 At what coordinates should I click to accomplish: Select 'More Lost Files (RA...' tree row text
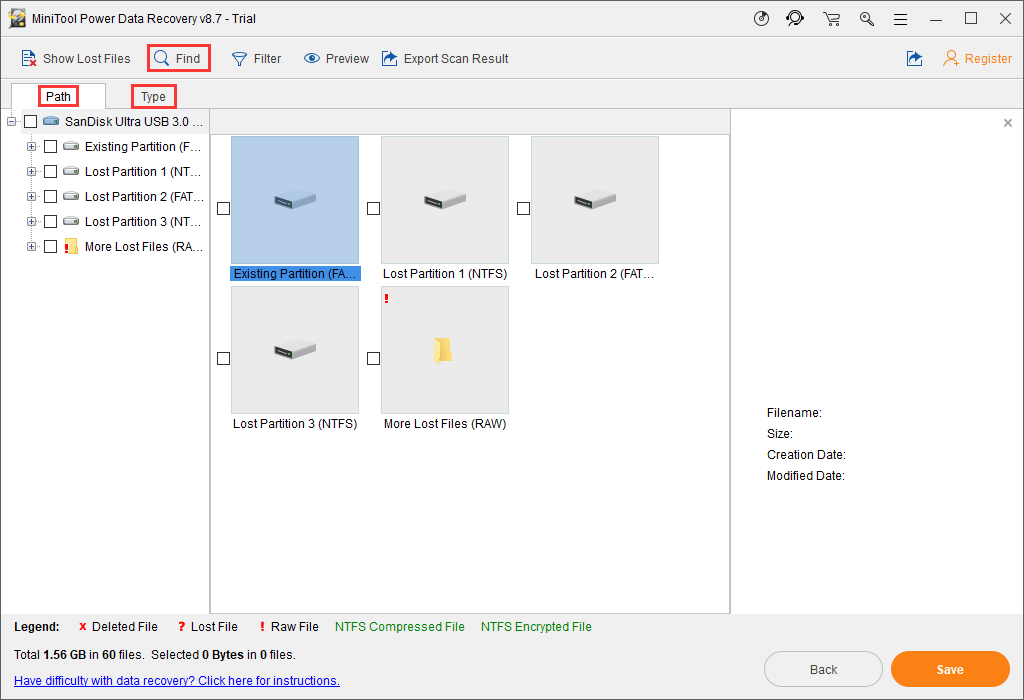click(144, 247)
